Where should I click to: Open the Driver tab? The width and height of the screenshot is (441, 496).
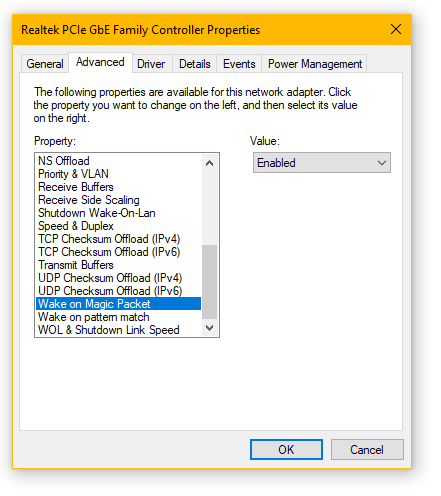pos(151,64)
